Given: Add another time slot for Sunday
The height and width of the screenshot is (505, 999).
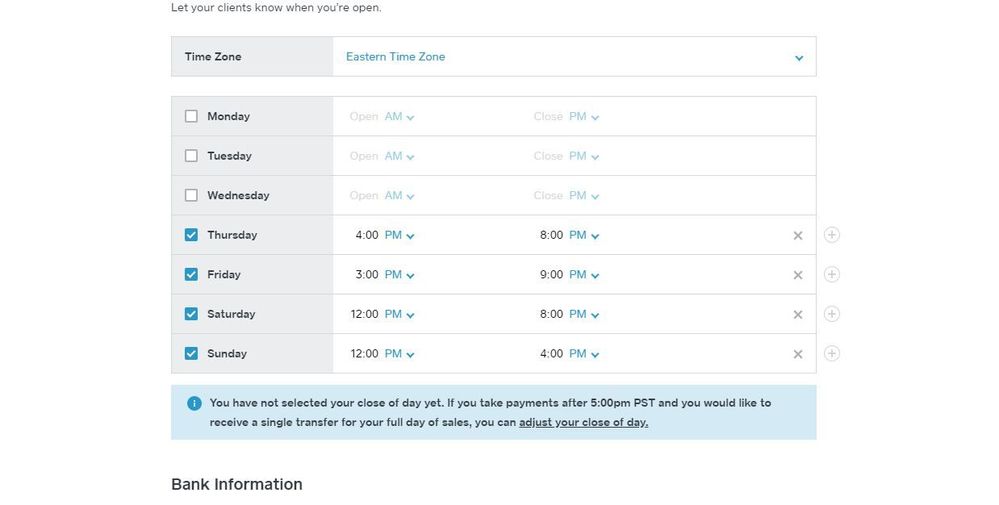Looking at the screenshot, I should coord(832,353).
